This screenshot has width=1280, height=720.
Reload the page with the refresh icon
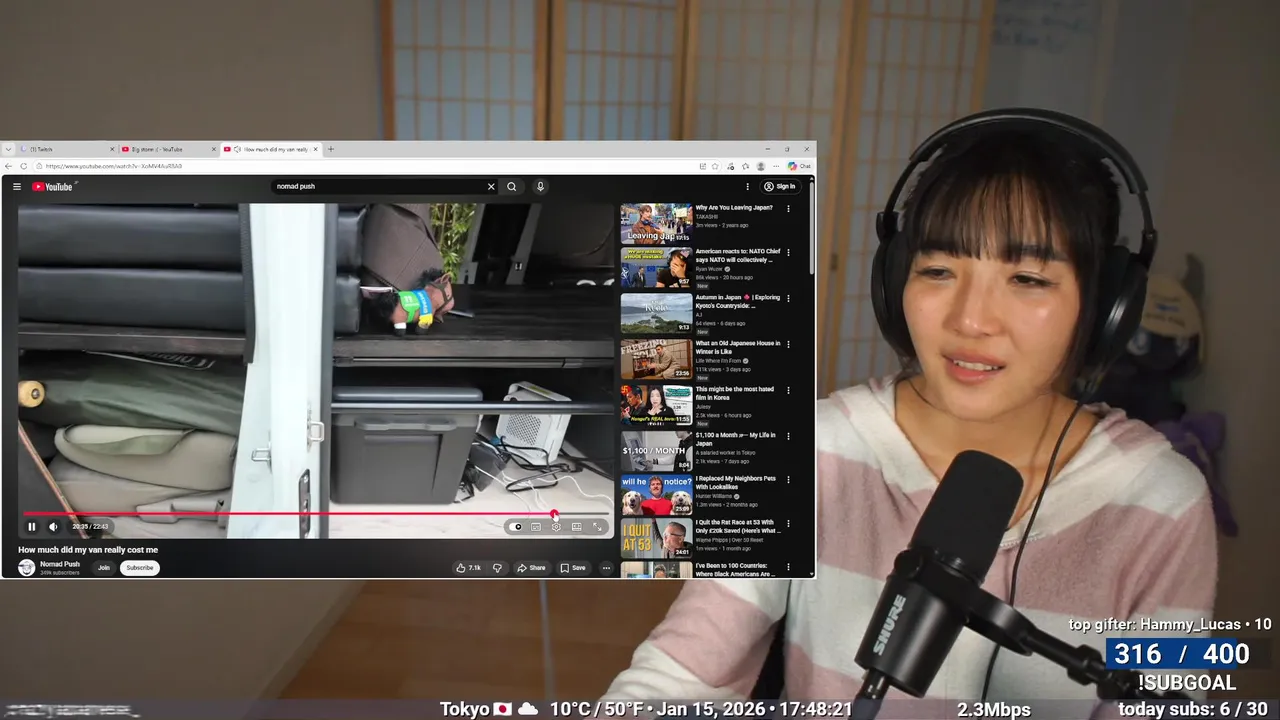24,166
